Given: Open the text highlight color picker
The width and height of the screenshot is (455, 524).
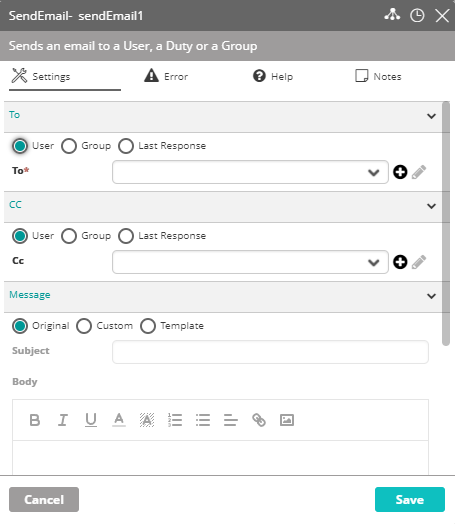Looking at the screenshot, I should 147,420.
